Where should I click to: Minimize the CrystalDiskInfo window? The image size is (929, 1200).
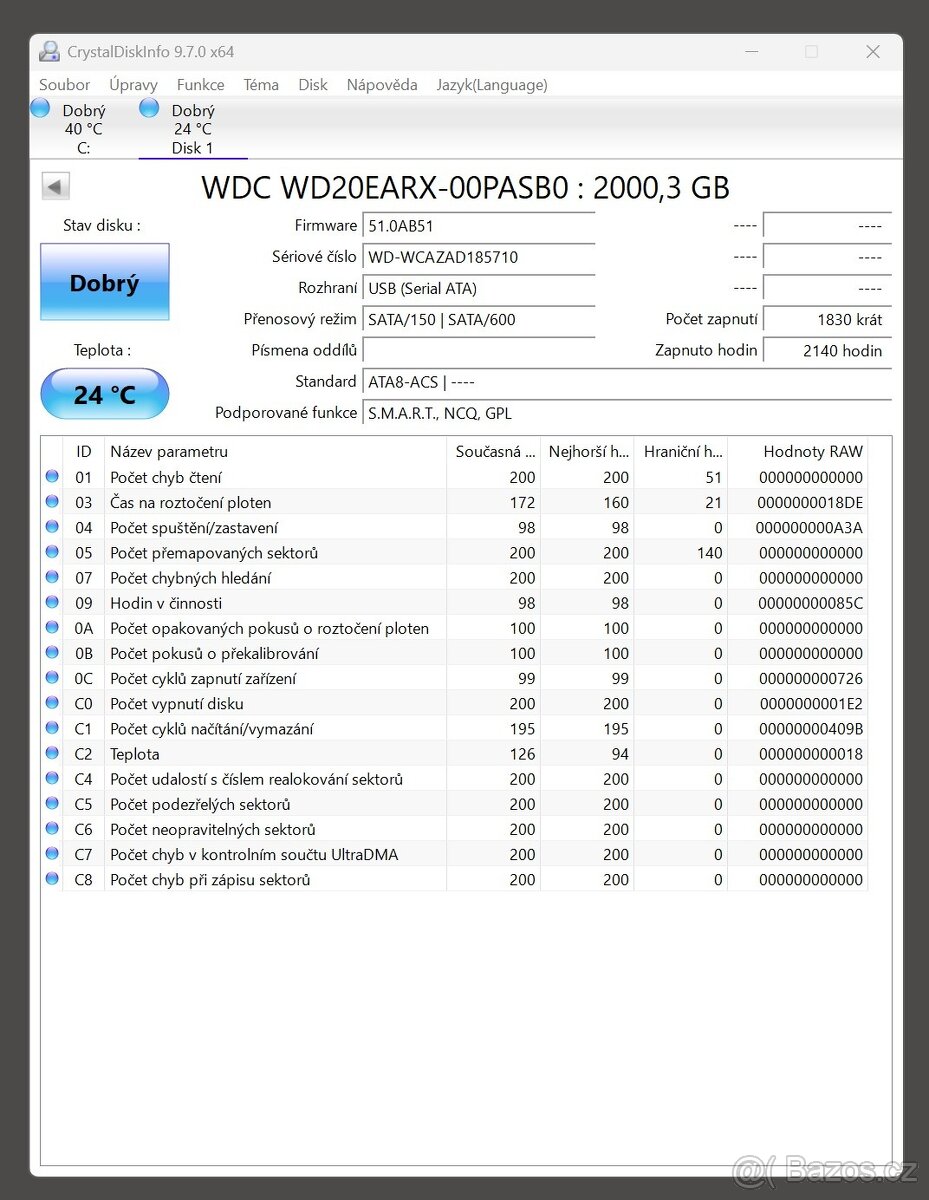coord(750,52)
